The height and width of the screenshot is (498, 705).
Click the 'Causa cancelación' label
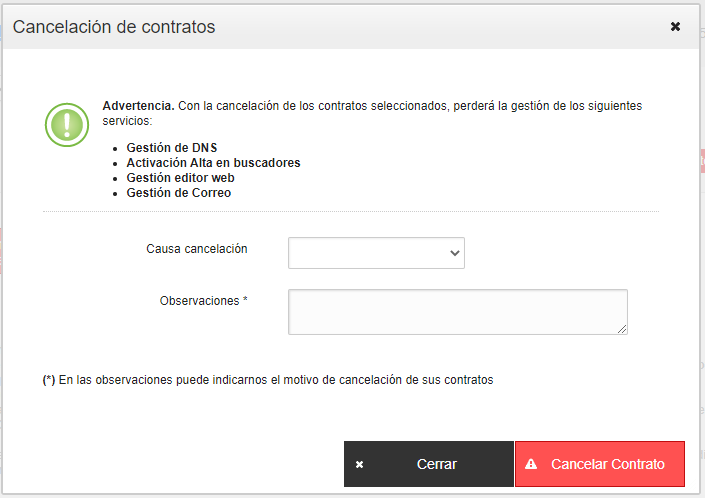tap(196, 249)
